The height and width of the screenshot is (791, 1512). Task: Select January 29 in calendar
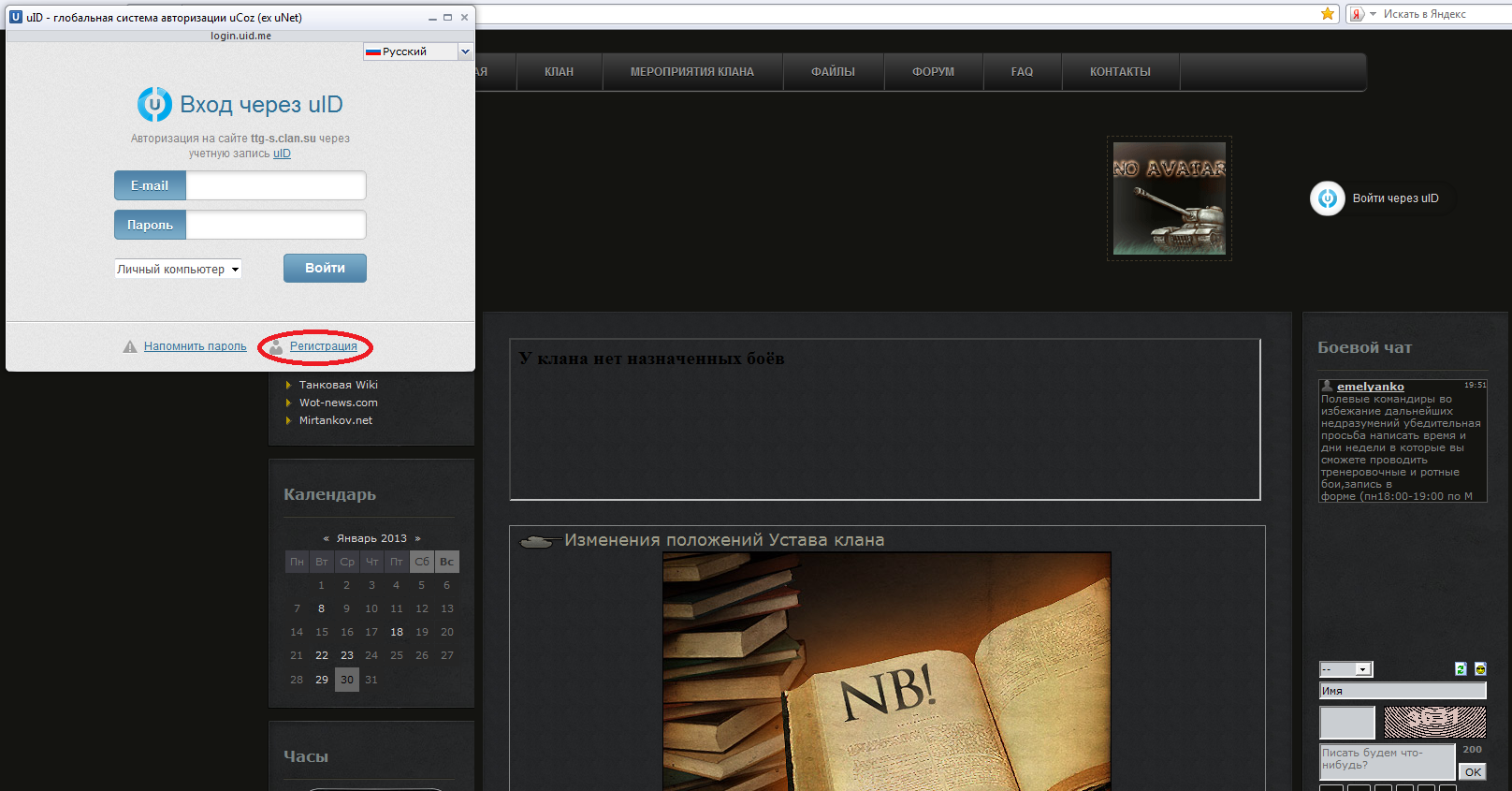(x=321, y=680)
